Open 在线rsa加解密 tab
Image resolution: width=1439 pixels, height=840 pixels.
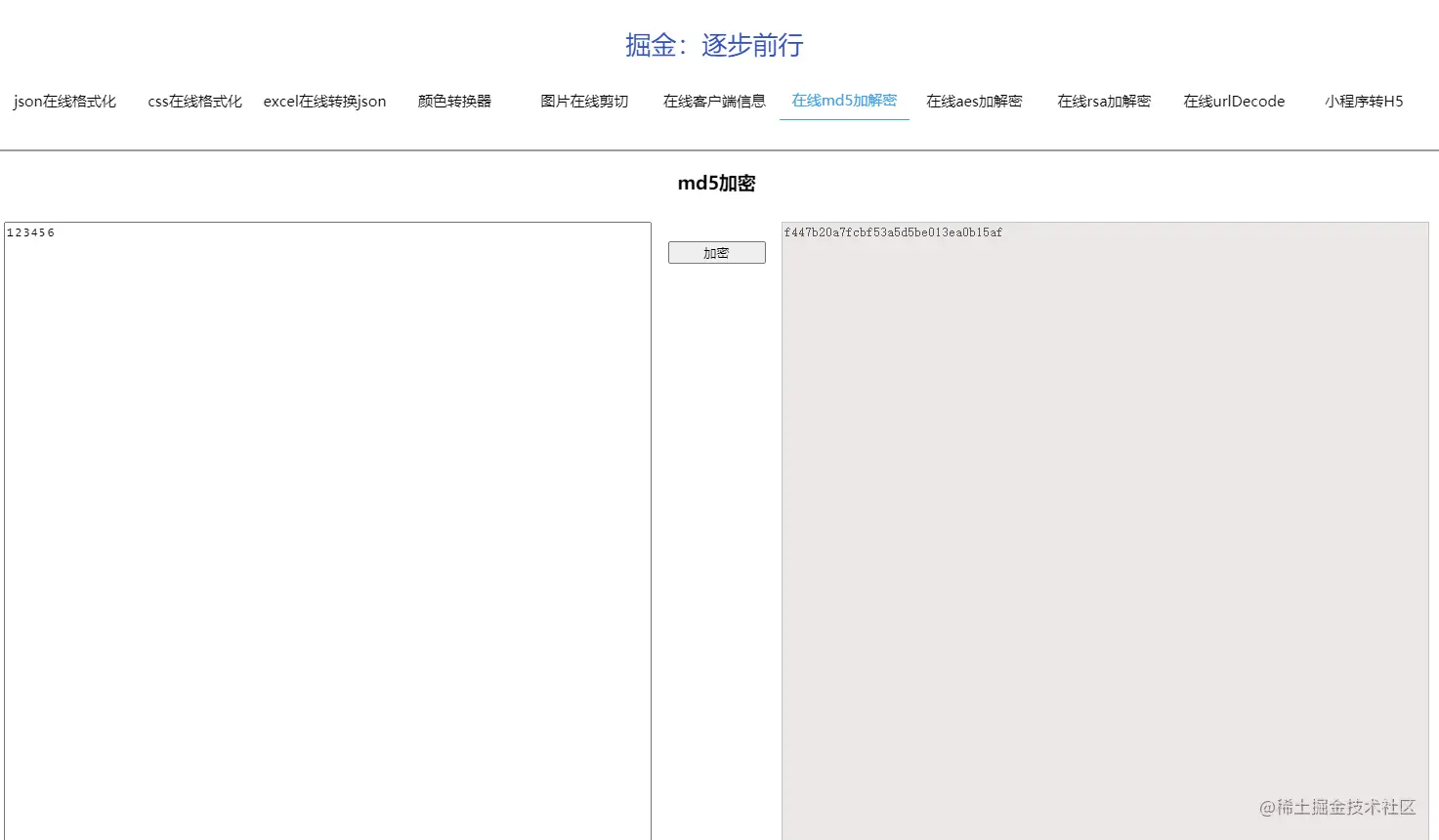pos(1104,101)
